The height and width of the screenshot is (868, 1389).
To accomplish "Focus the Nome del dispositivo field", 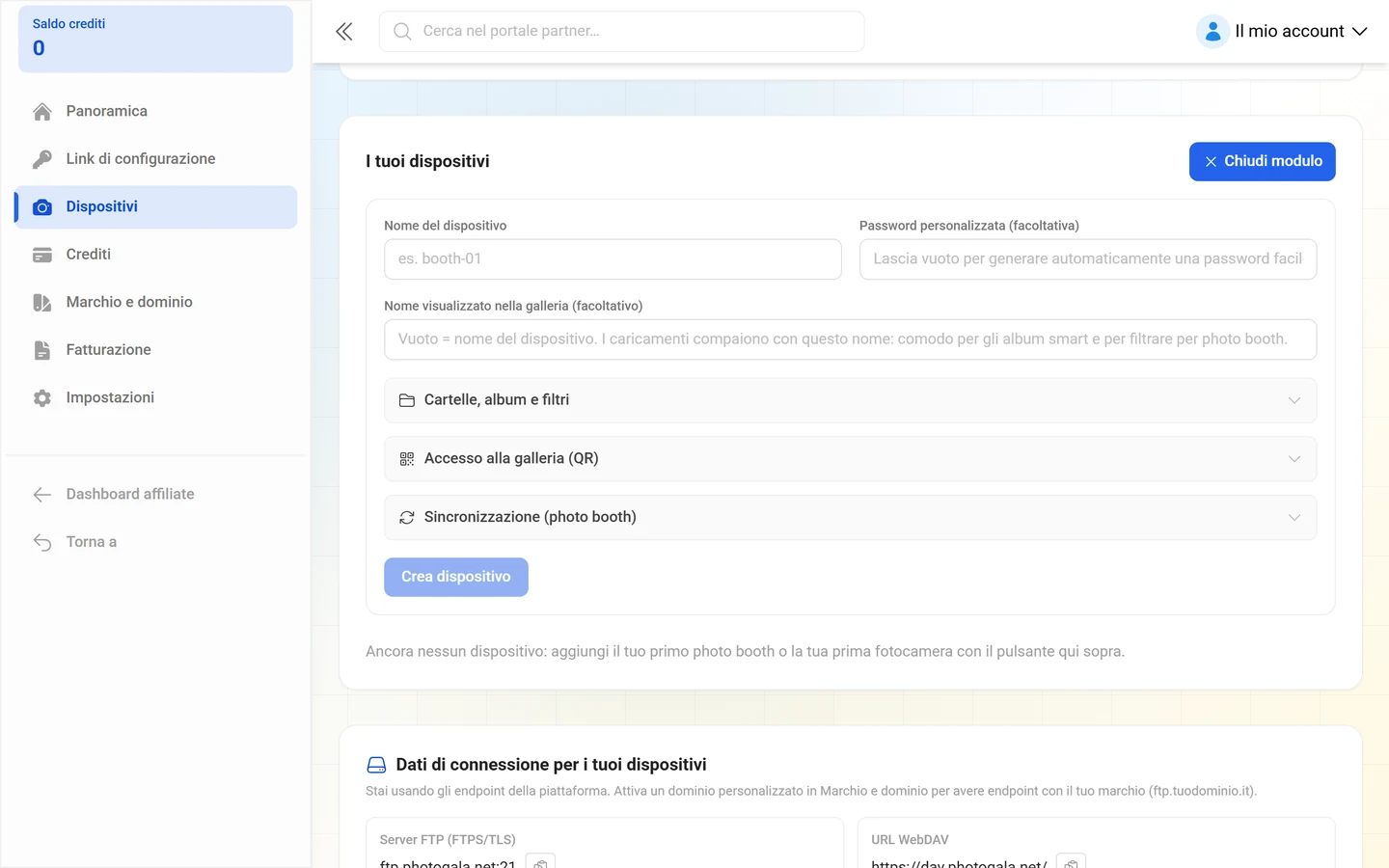I will point(613,259).
